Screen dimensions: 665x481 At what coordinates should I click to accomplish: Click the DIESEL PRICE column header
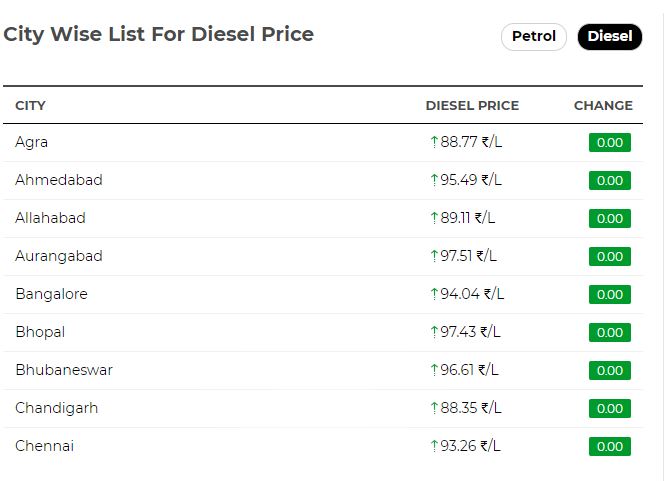point(472,105)
